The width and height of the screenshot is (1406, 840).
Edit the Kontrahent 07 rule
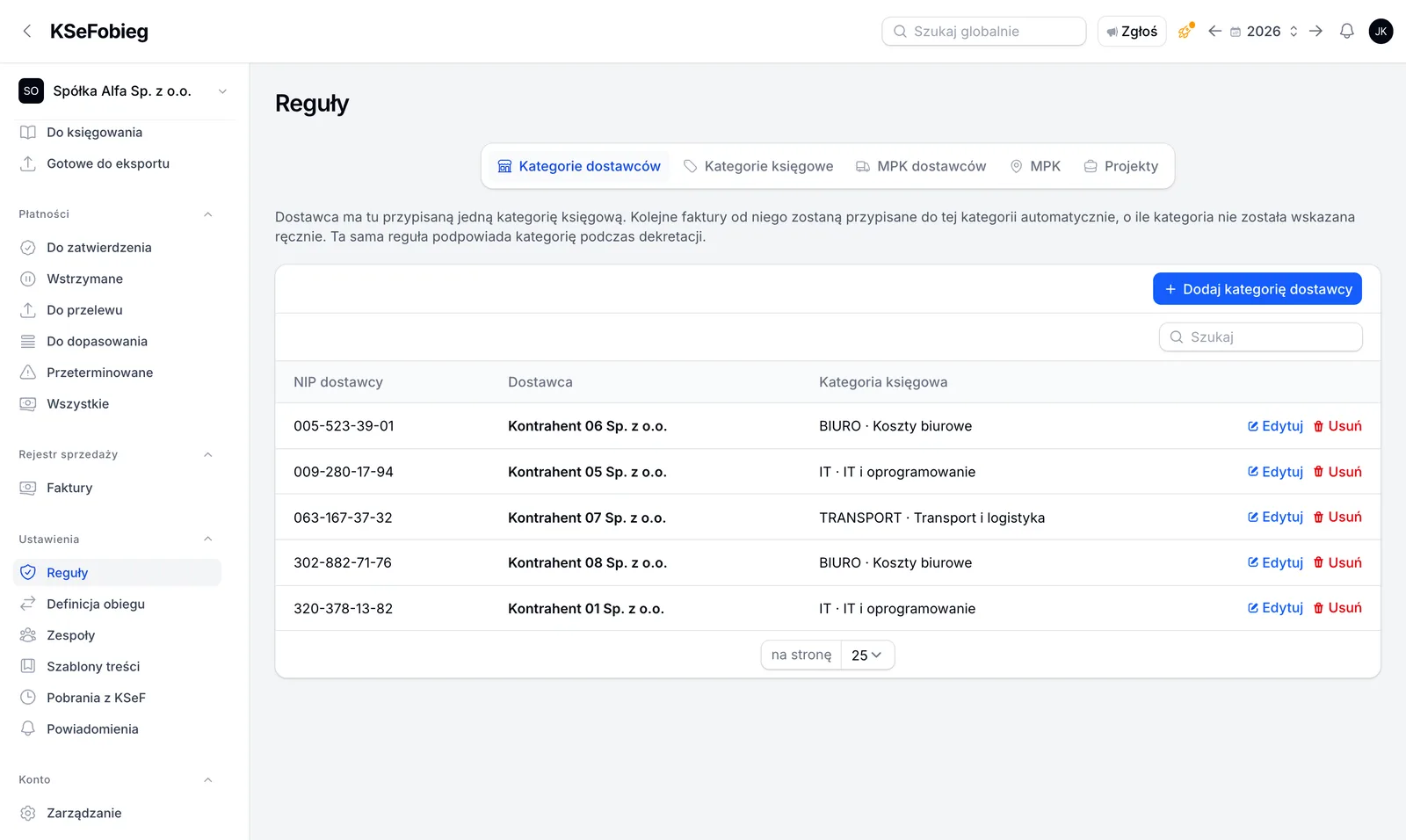(1276, 518)
